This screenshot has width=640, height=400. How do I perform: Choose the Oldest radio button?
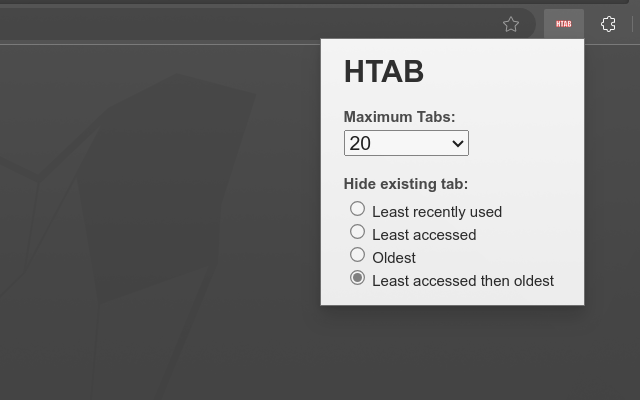click(357, 255)
